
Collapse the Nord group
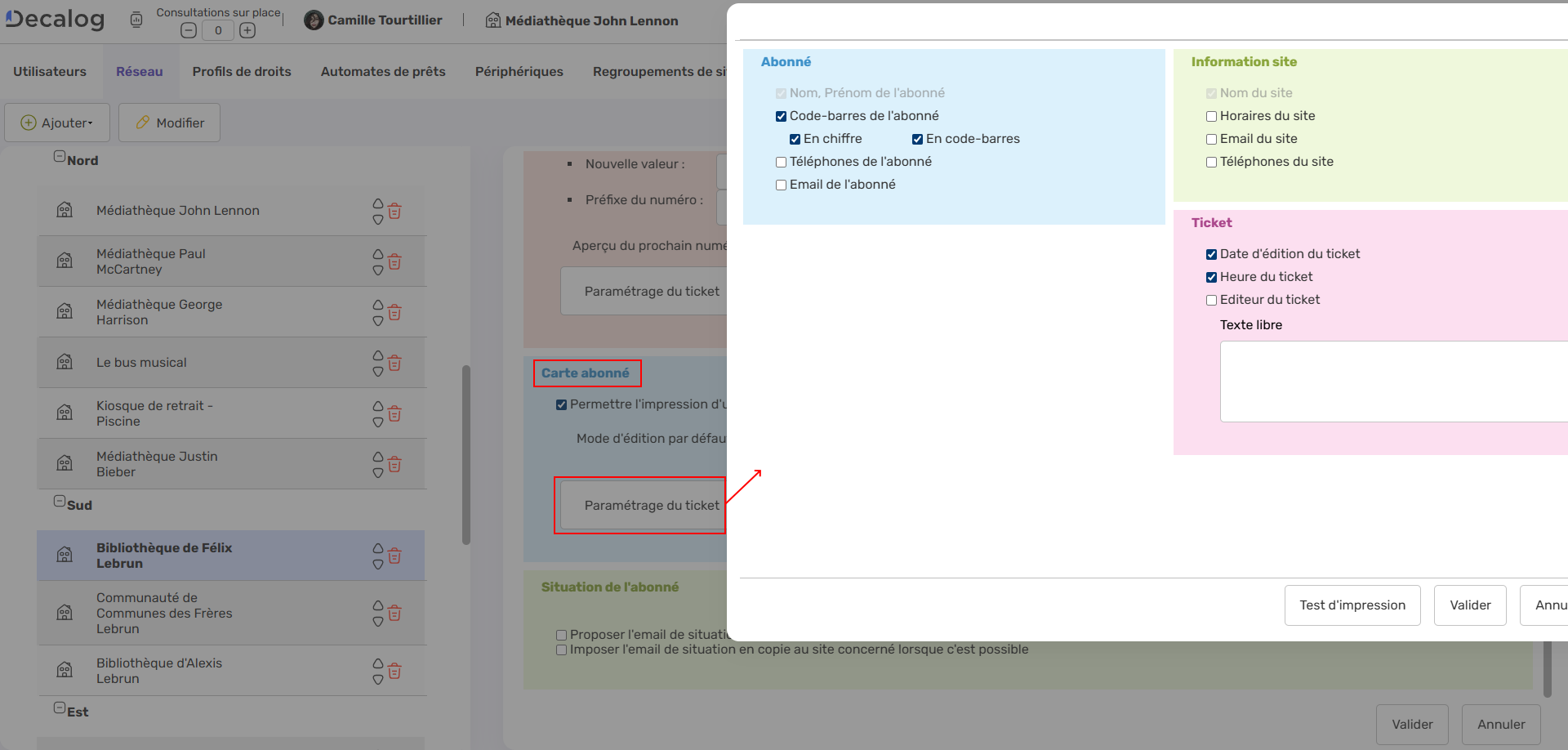pos(60,157)
